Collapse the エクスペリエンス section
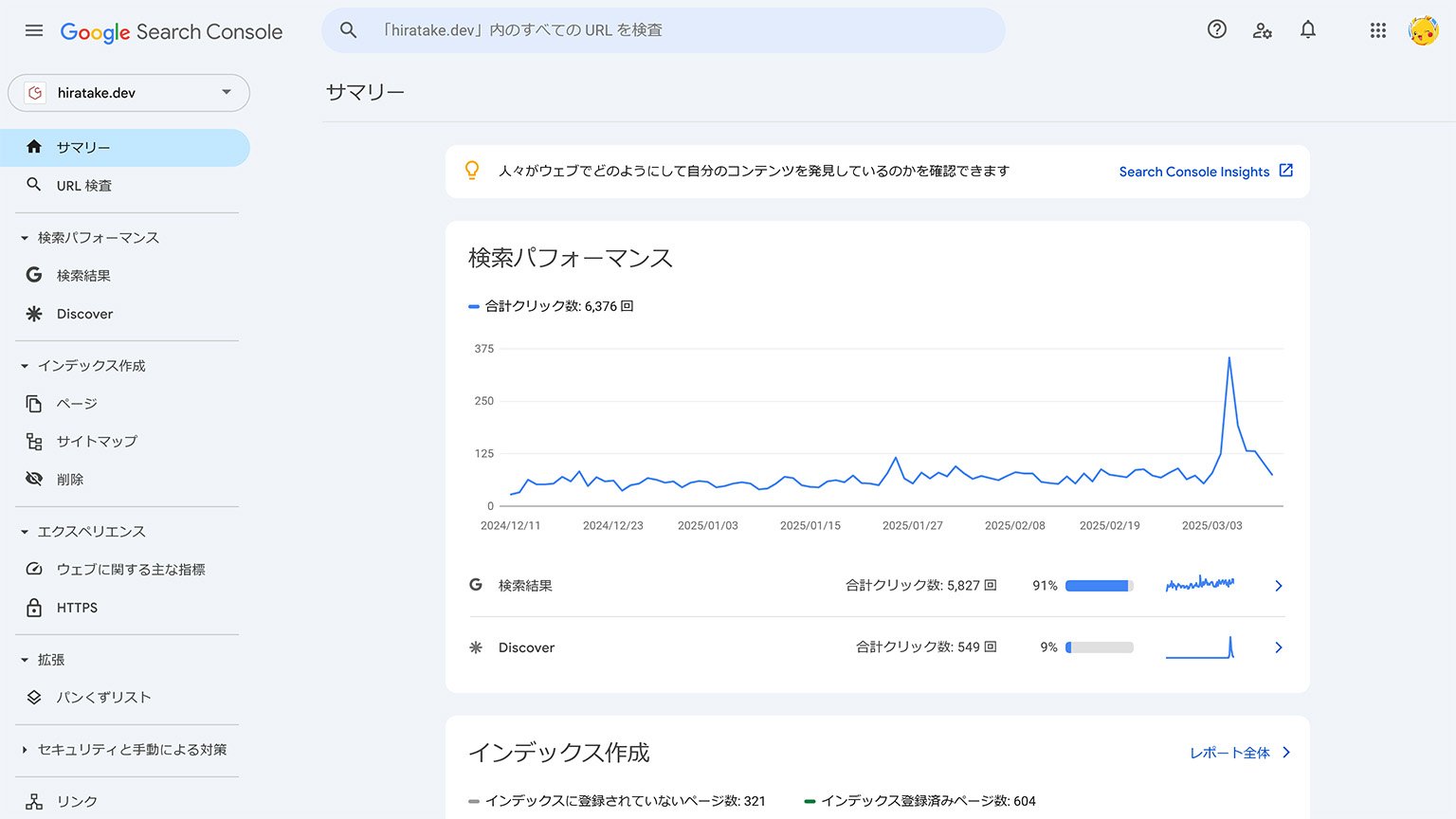Viewport: 1456px width, 819px height. (x=25, y=532)
